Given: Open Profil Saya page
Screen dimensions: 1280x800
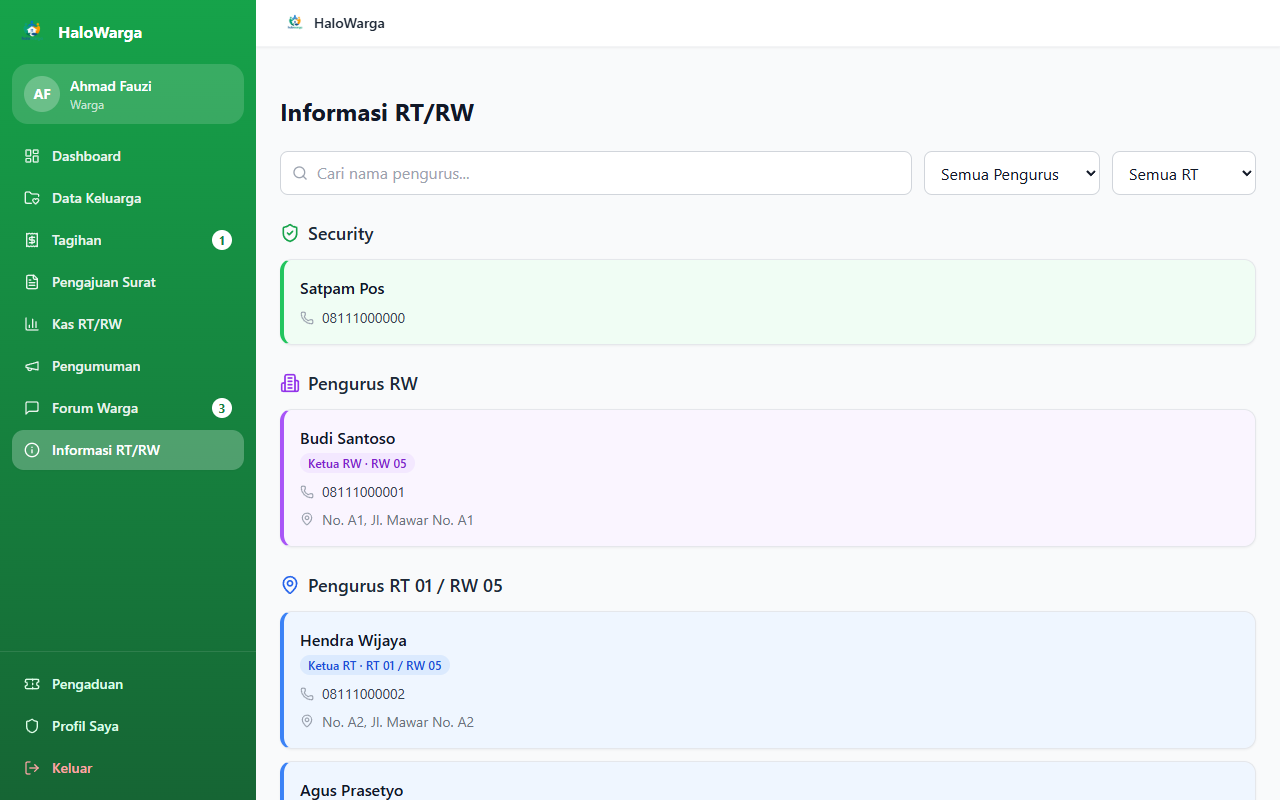Looking at the screenshot, I should (128, 726).
